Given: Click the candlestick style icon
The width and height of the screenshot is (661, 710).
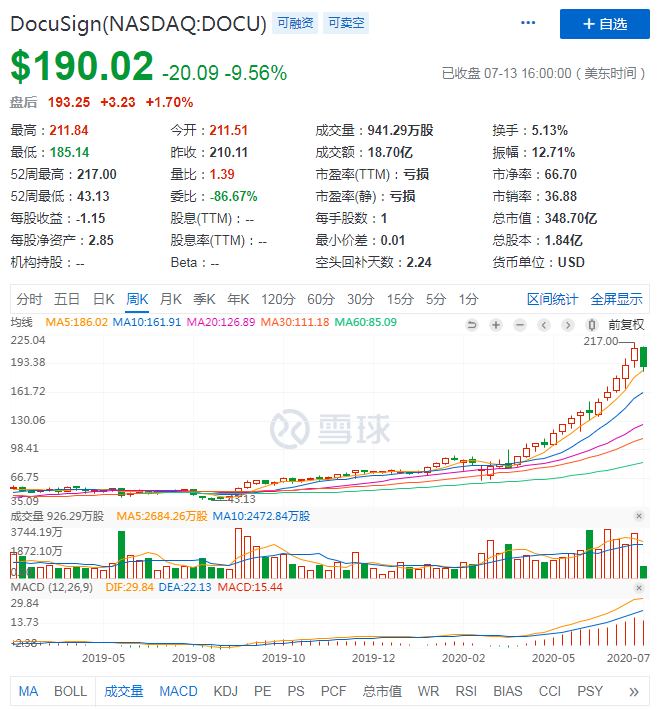Looking at the screenshot, I should coord(591,325).
